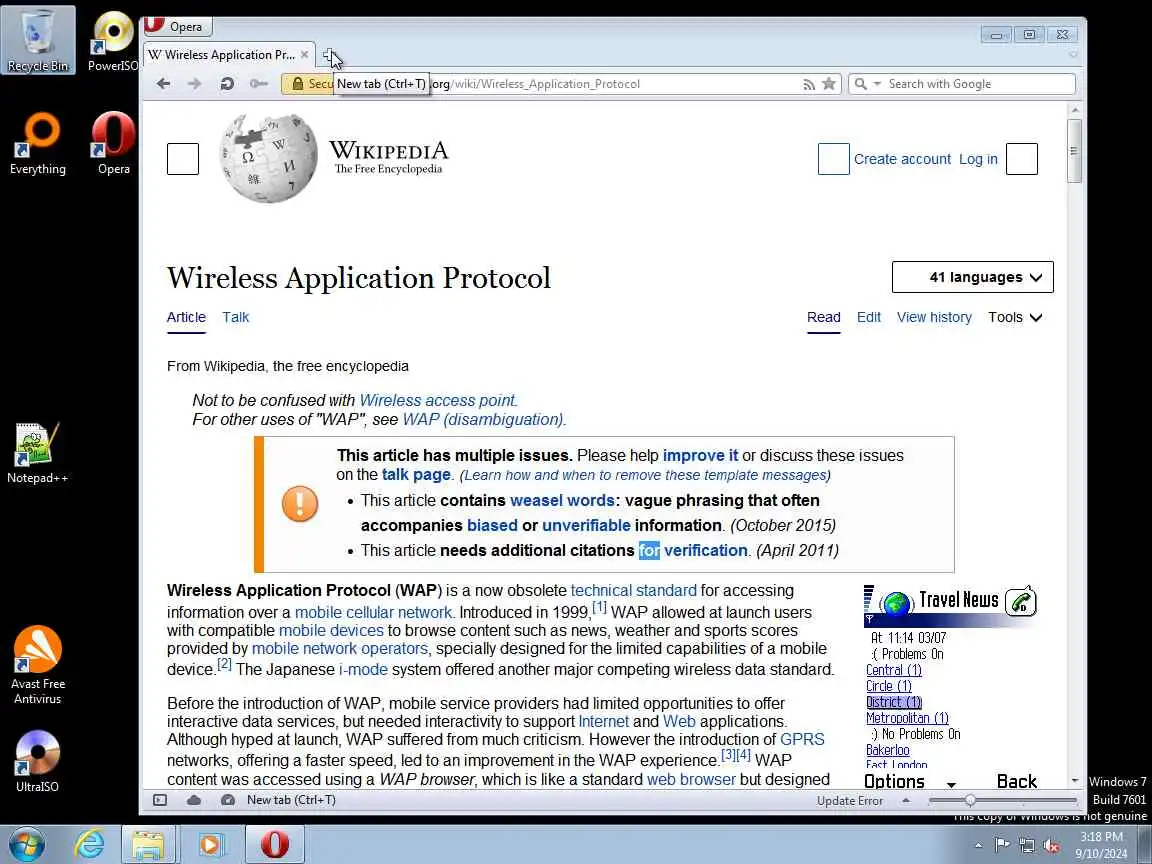Image resolution: width=1152 pixels, height=864 pixels.
Task: Click the improve it link
Action: click(x=700, y=456)
